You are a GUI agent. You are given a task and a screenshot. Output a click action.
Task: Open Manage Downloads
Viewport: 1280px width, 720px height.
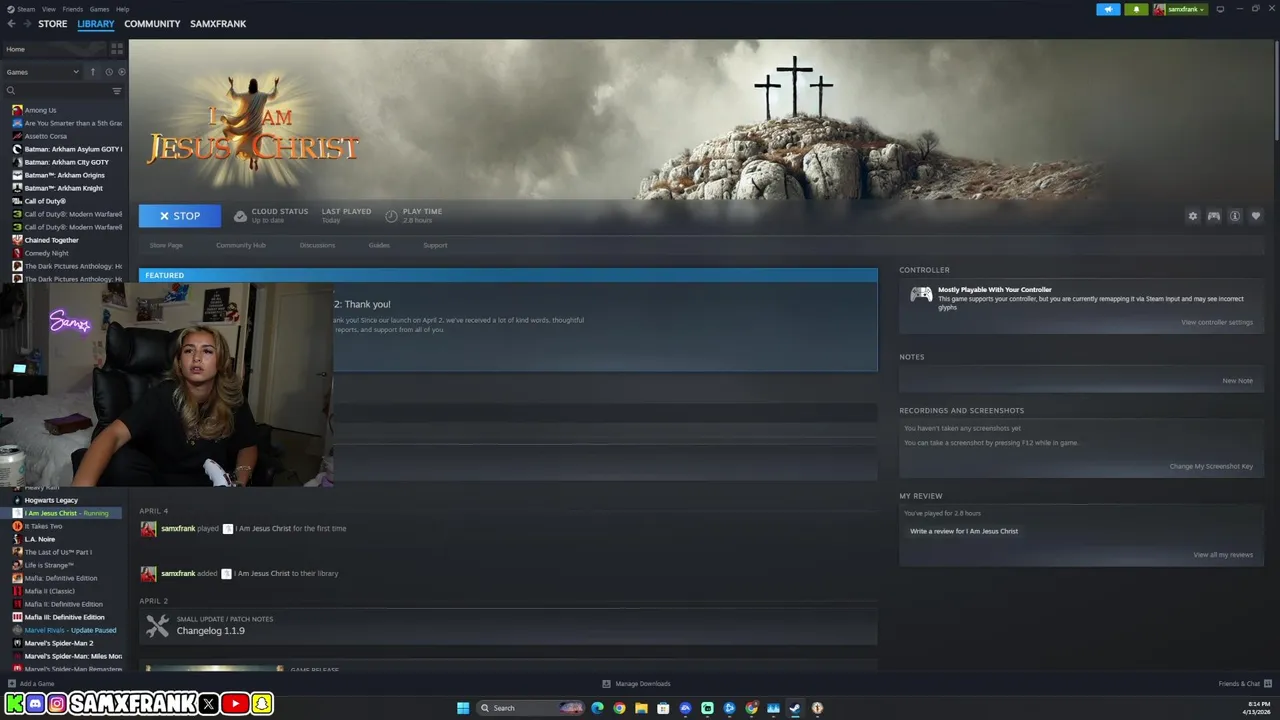(636, 684)
